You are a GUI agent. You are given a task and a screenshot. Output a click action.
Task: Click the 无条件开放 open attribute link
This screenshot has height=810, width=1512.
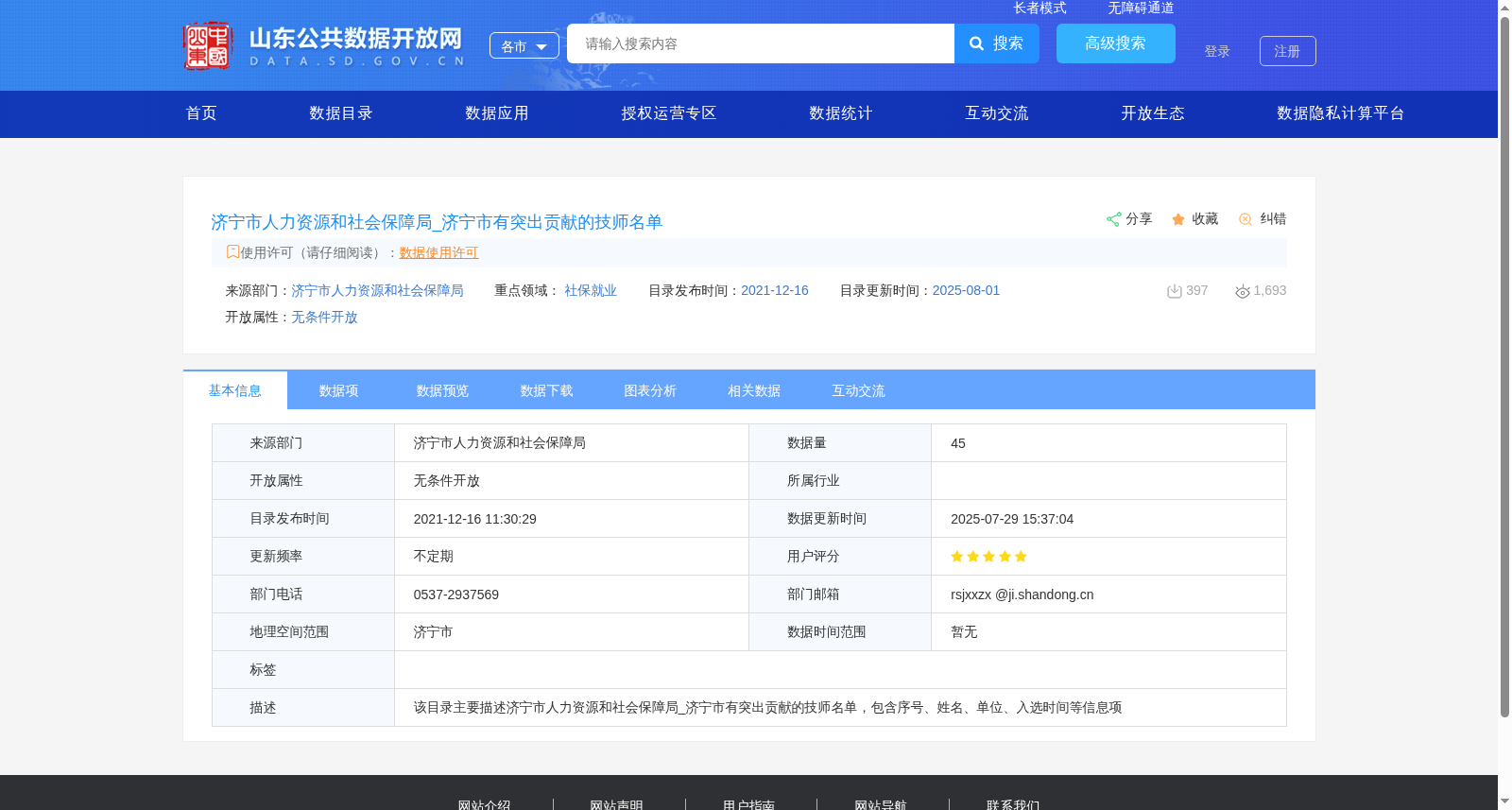click(324, 318)
